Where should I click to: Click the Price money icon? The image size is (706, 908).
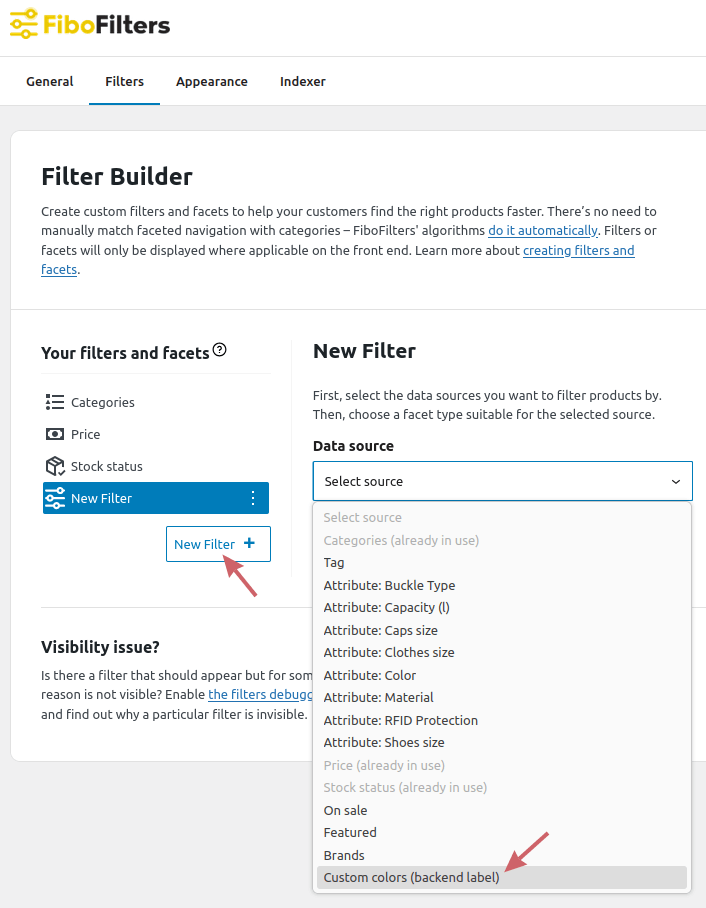[x=54, y=434]
